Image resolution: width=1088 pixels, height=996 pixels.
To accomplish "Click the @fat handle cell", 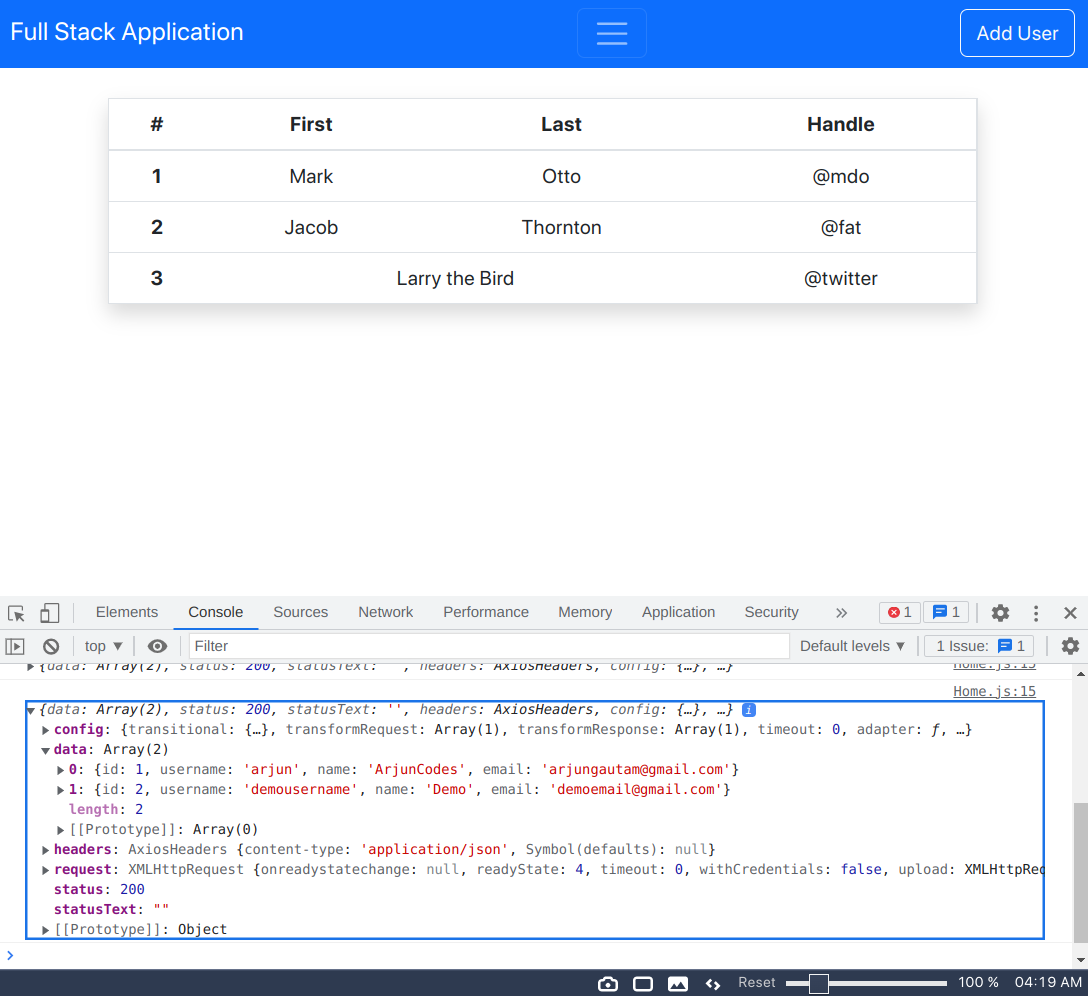I will pos(840,228).
